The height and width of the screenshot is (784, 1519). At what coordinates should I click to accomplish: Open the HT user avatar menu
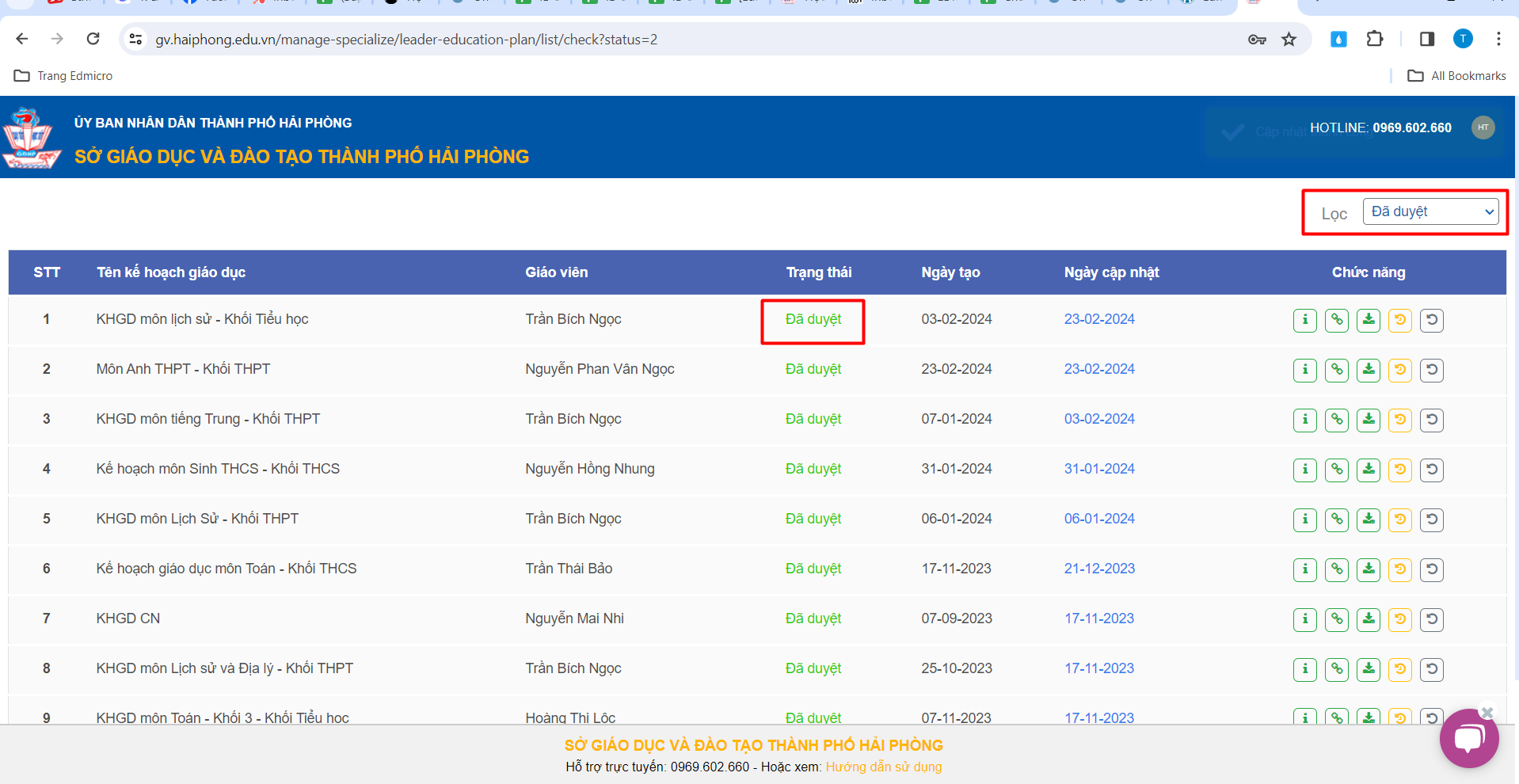pos(1483,127)
